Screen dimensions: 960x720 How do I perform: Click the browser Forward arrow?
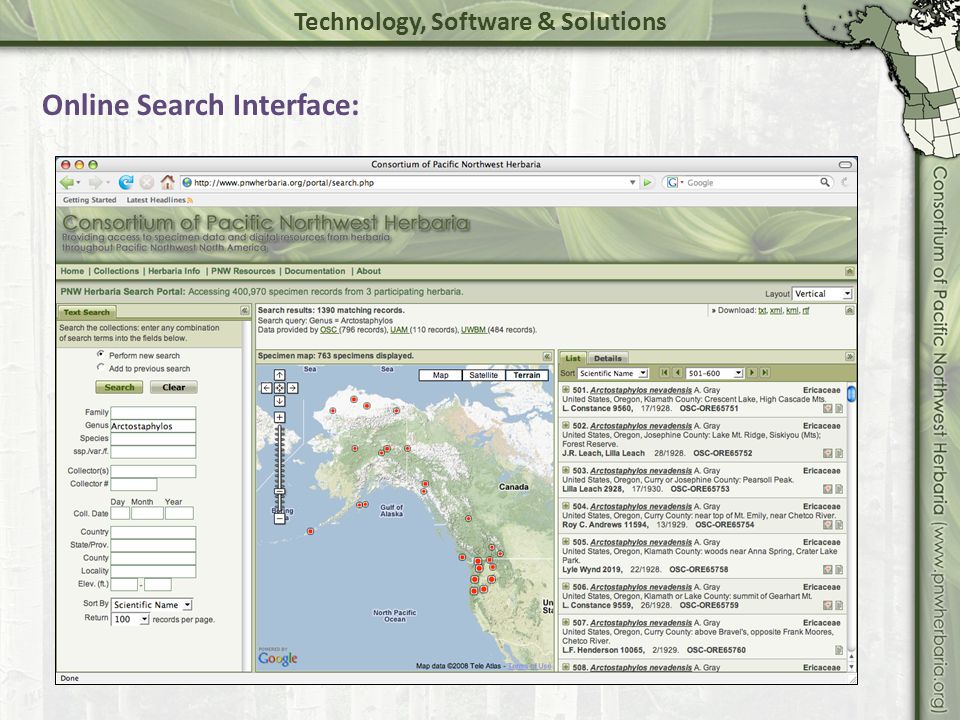click(x=95, y=182)
